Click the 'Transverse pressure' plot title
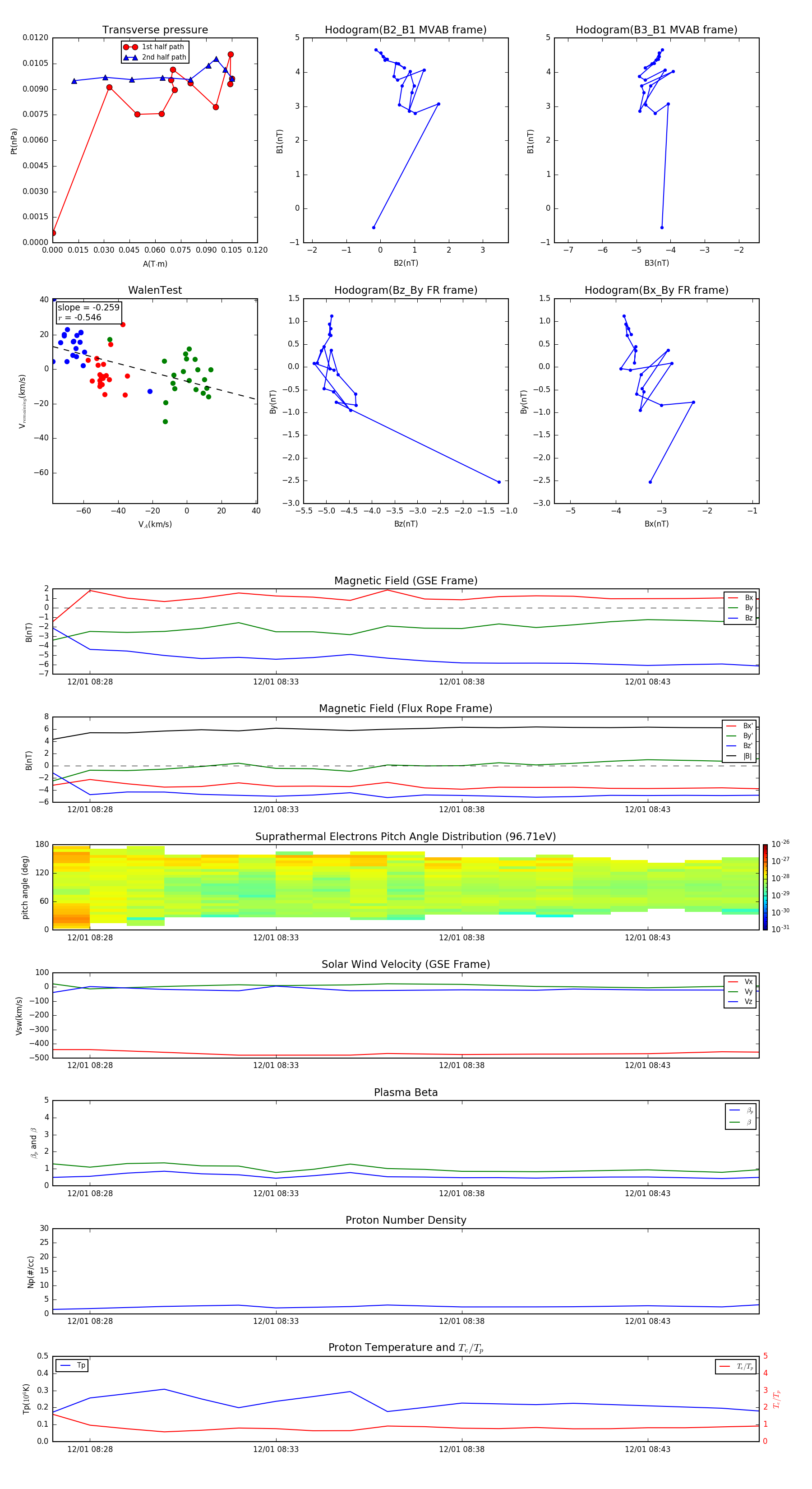 pyautogui.click(x=155, y=30)
